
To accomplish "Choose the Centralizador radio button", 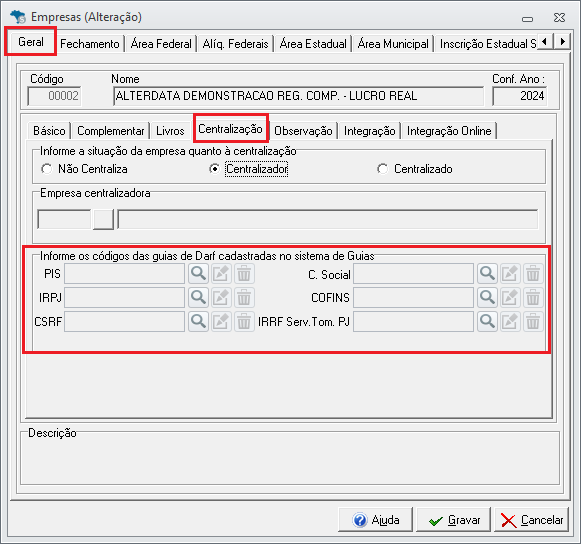I will pyautogui.click(x=214, y=169).
